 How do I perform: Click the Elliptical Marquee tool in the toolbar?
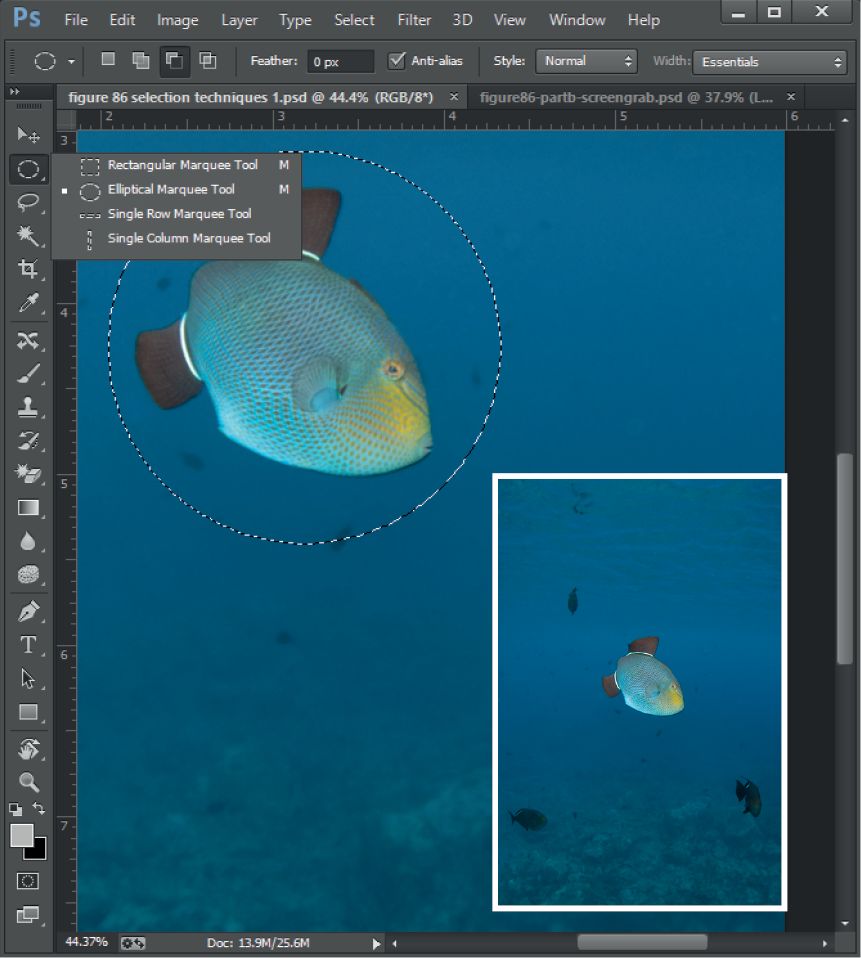click(x=28, y=169)
